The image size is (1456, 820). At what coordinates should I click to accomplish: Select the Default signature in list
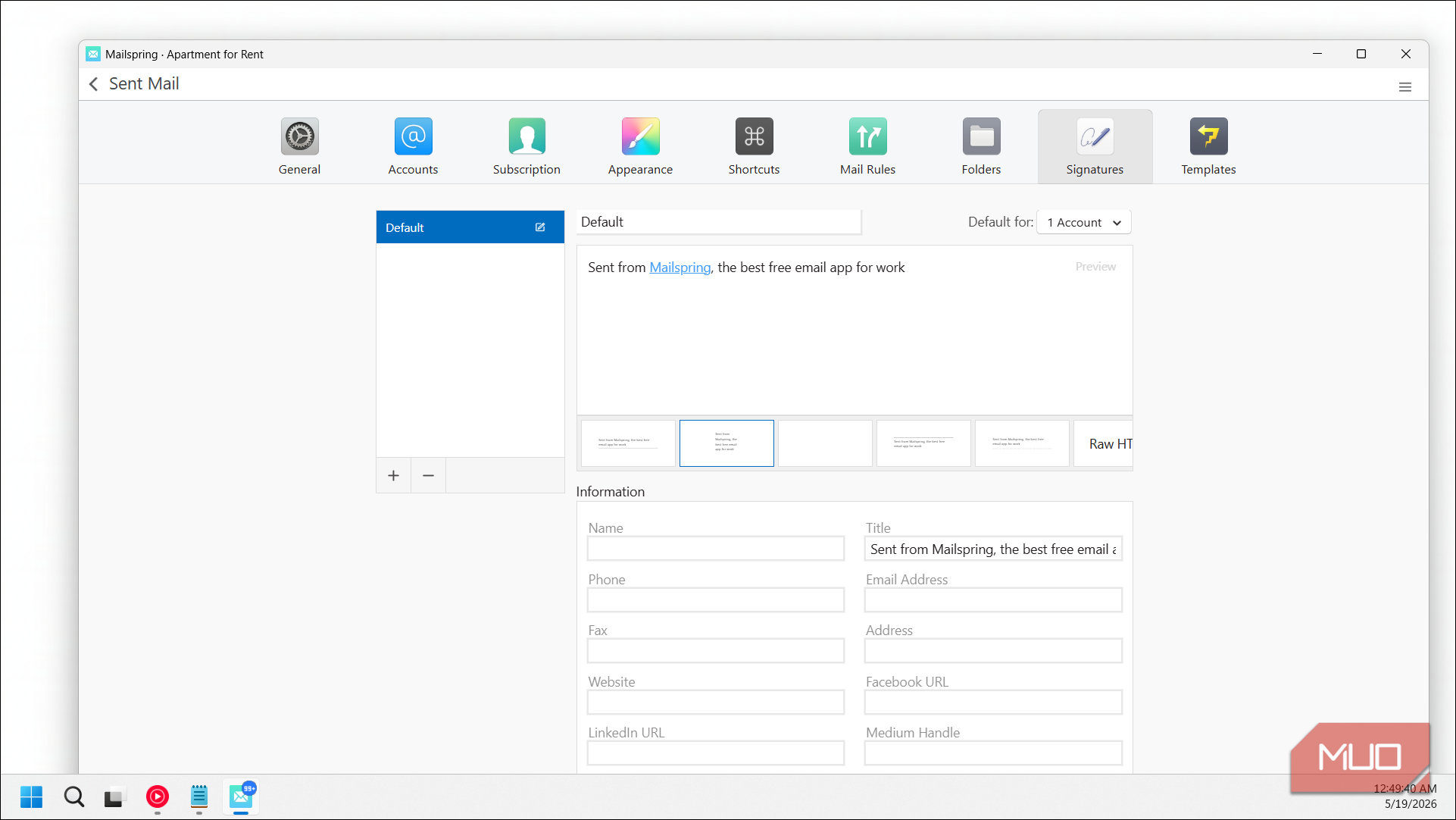pos(470,227)
